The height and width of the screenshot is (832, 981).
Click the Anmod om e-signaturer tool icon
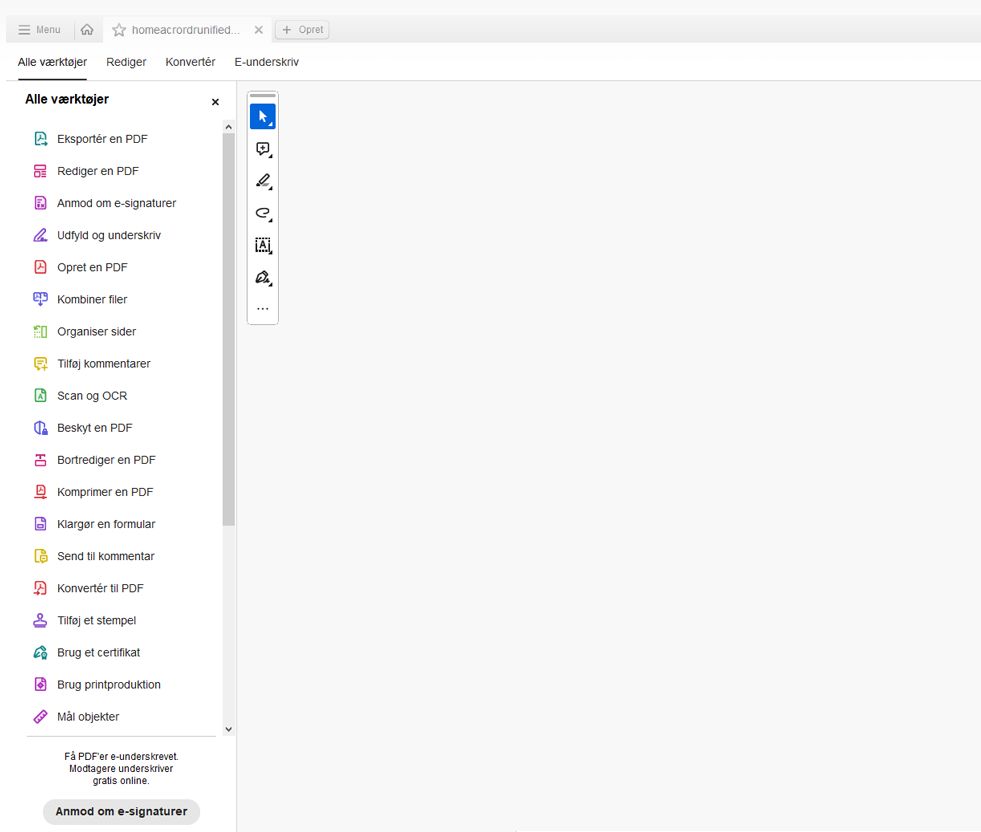pyautogui.click(x=41, y=203)
